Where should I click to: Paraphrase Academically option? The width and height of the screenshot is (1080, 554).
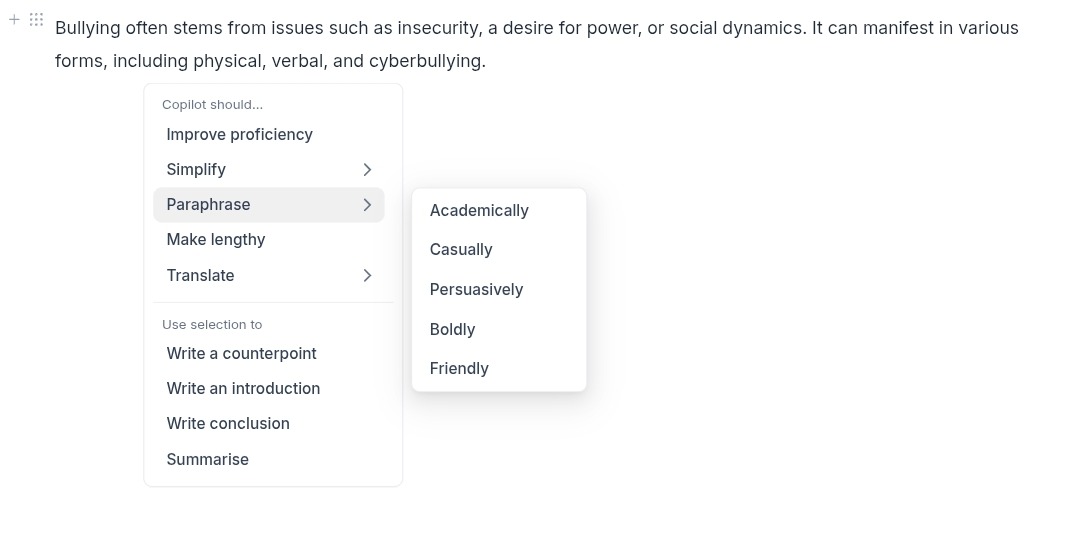tap(499, 211)
